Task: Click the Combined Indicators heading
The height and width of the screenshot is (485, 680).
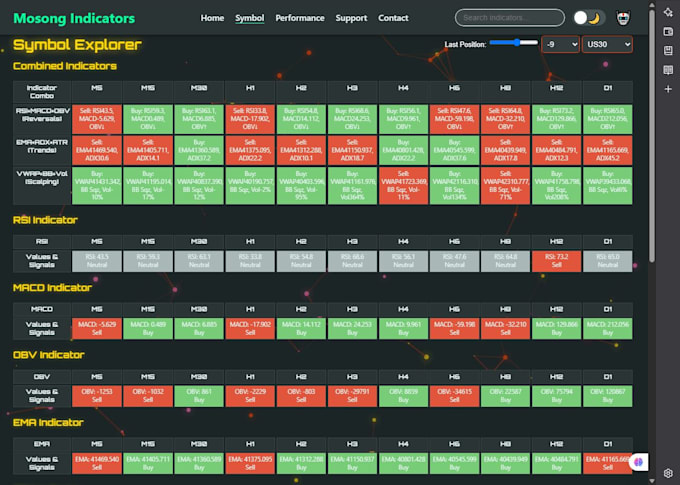Action: [x=65, y=66]
